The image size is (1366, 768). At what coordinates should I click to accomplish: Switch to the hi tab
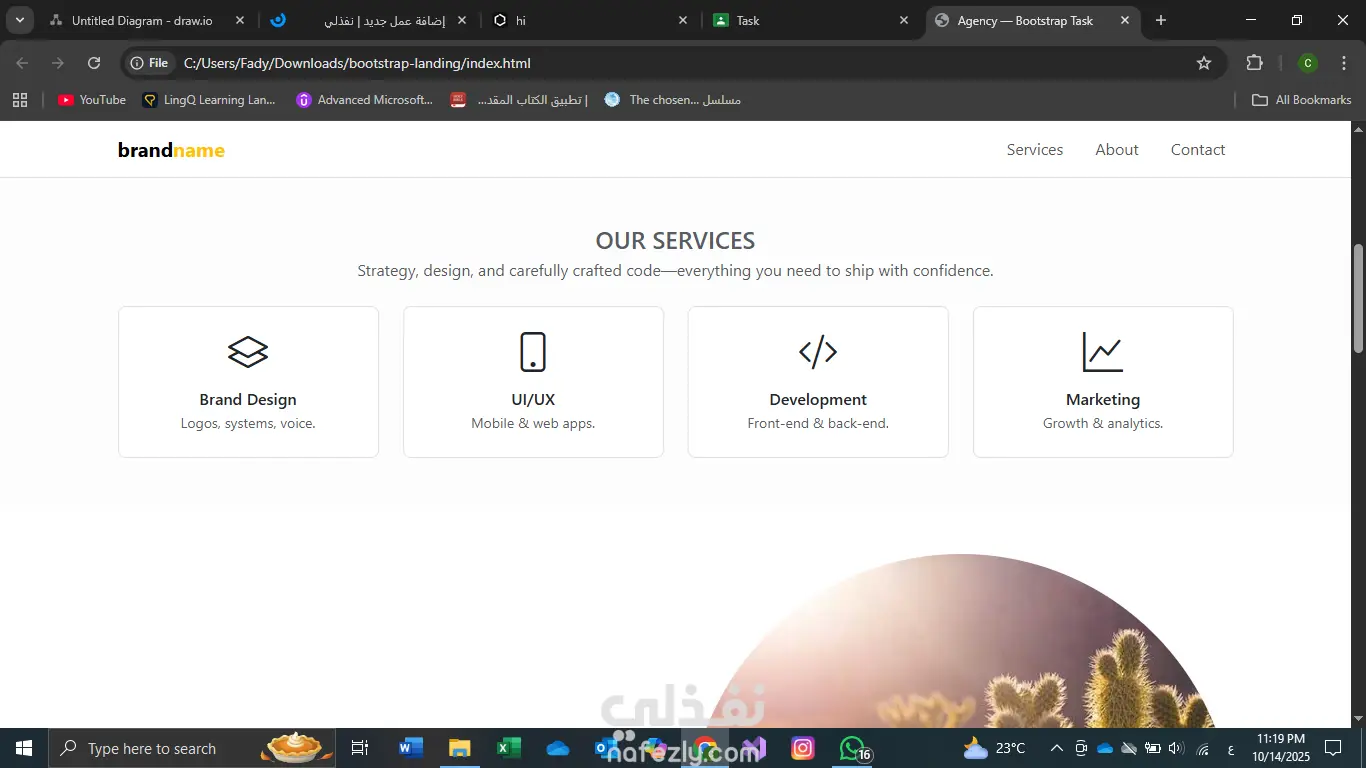(x=591, y=20)
